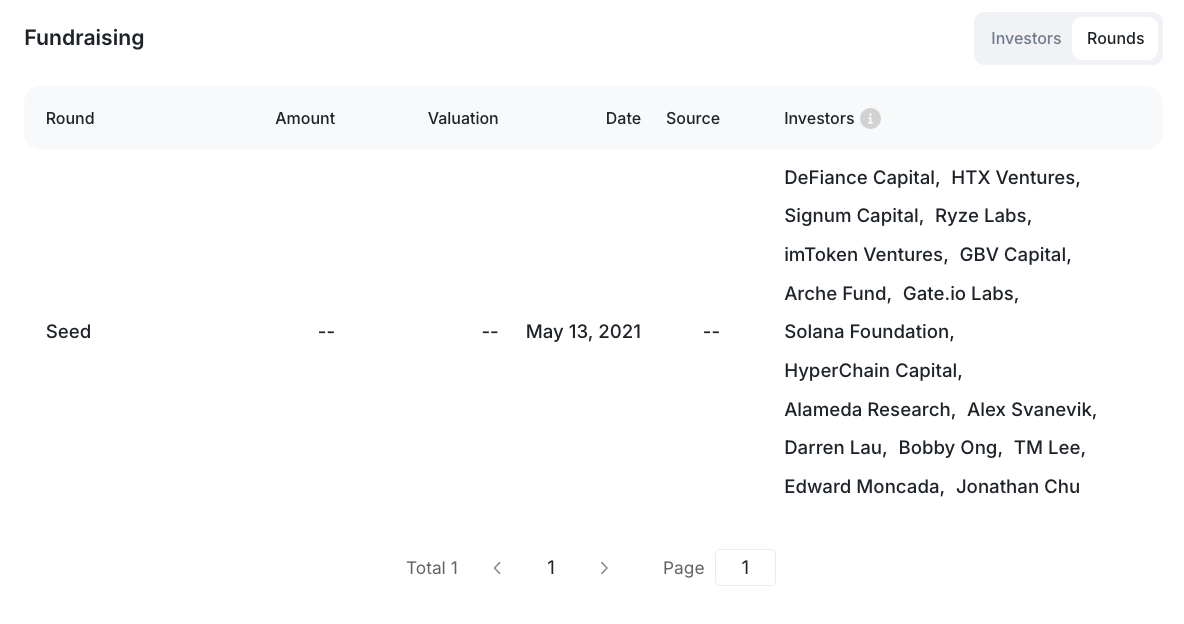Open Darren Lau investor link

(x=833, y=448)
